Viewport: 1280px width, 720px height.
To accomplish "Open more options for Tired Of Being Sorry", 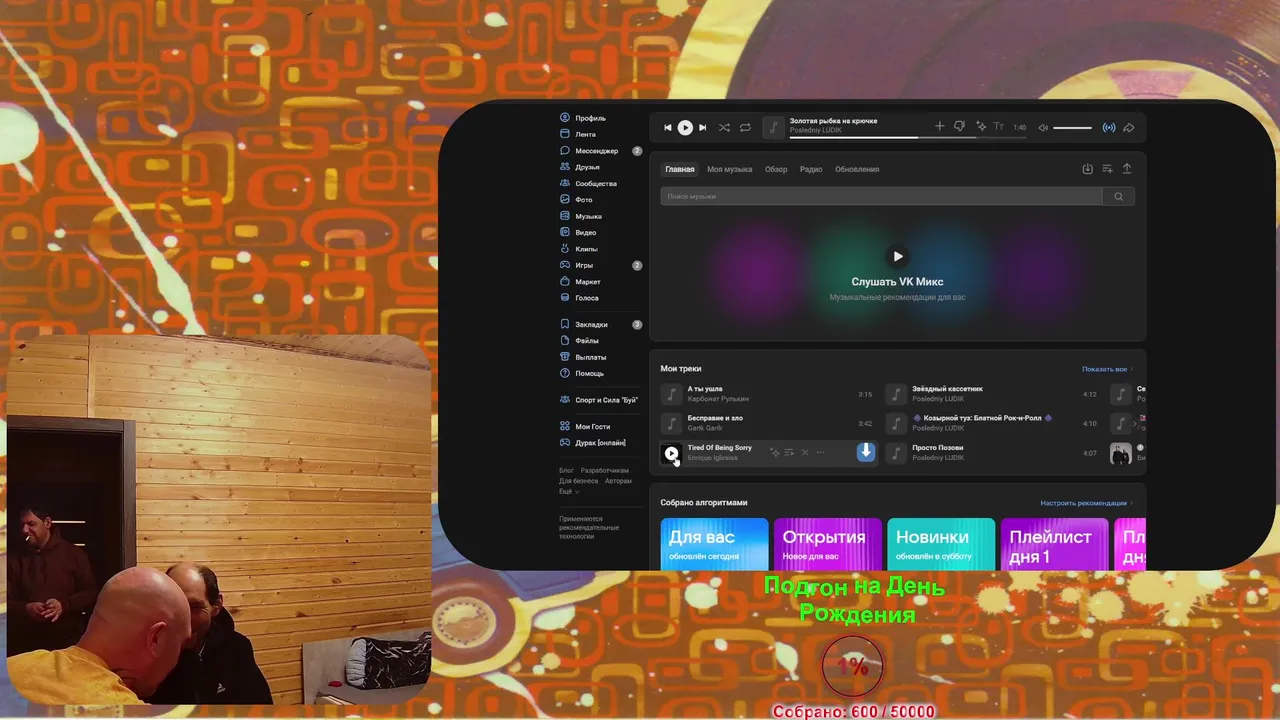I will click(x=820, y=453).
